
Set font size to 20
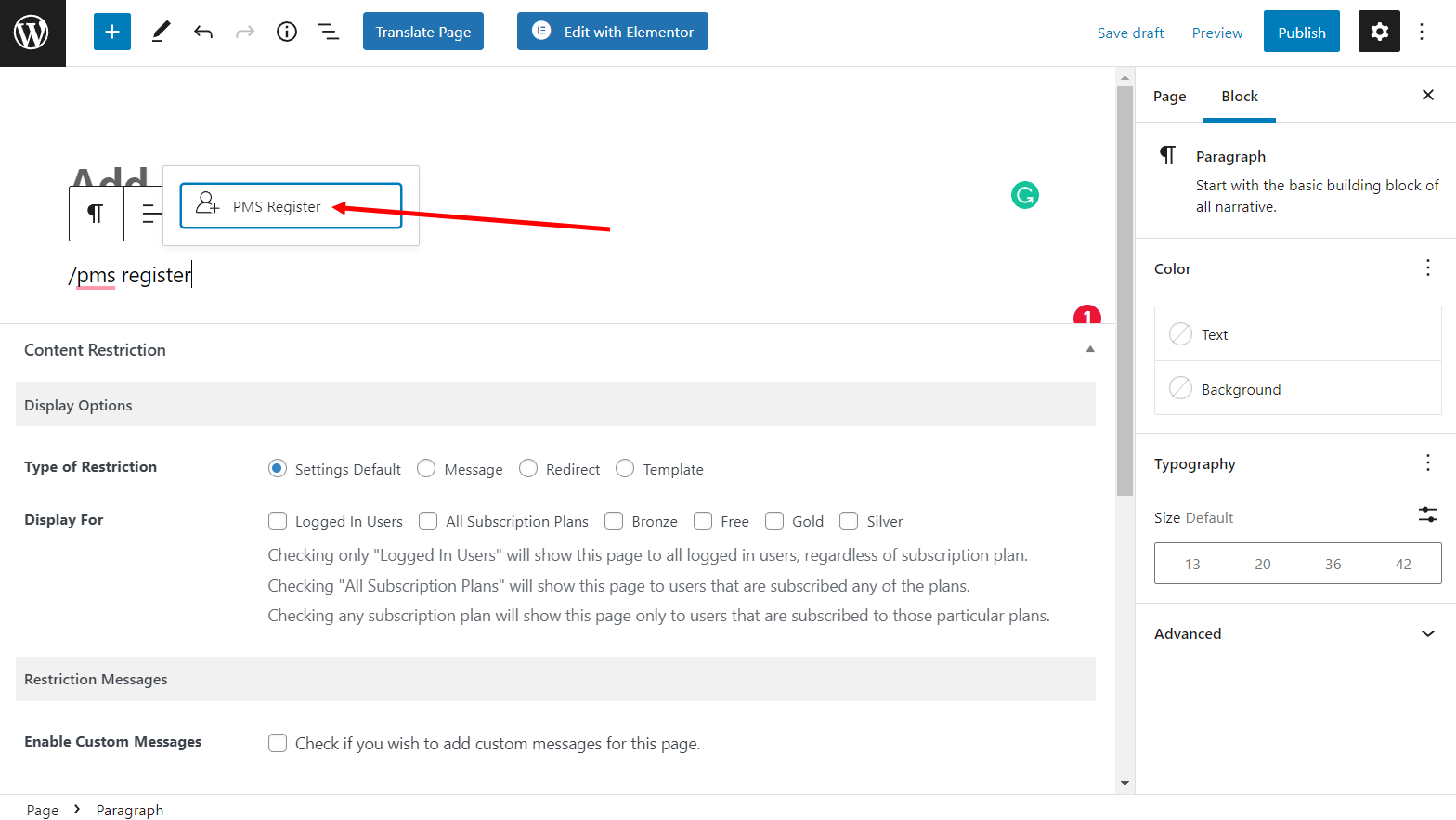pos(1263,564)
